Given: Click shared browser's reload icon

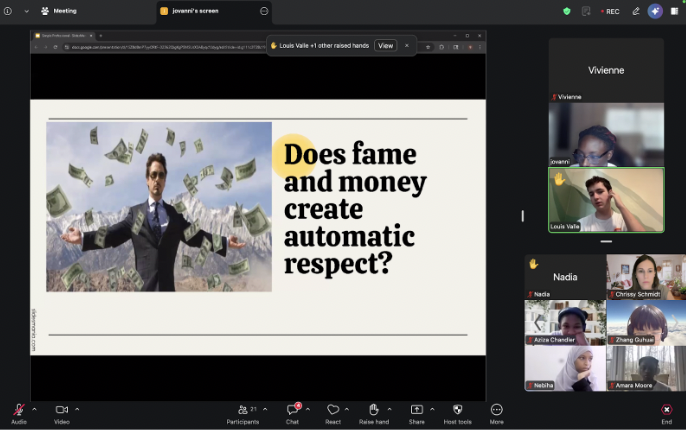Looking at the screenshot, I should pos(55,47).
